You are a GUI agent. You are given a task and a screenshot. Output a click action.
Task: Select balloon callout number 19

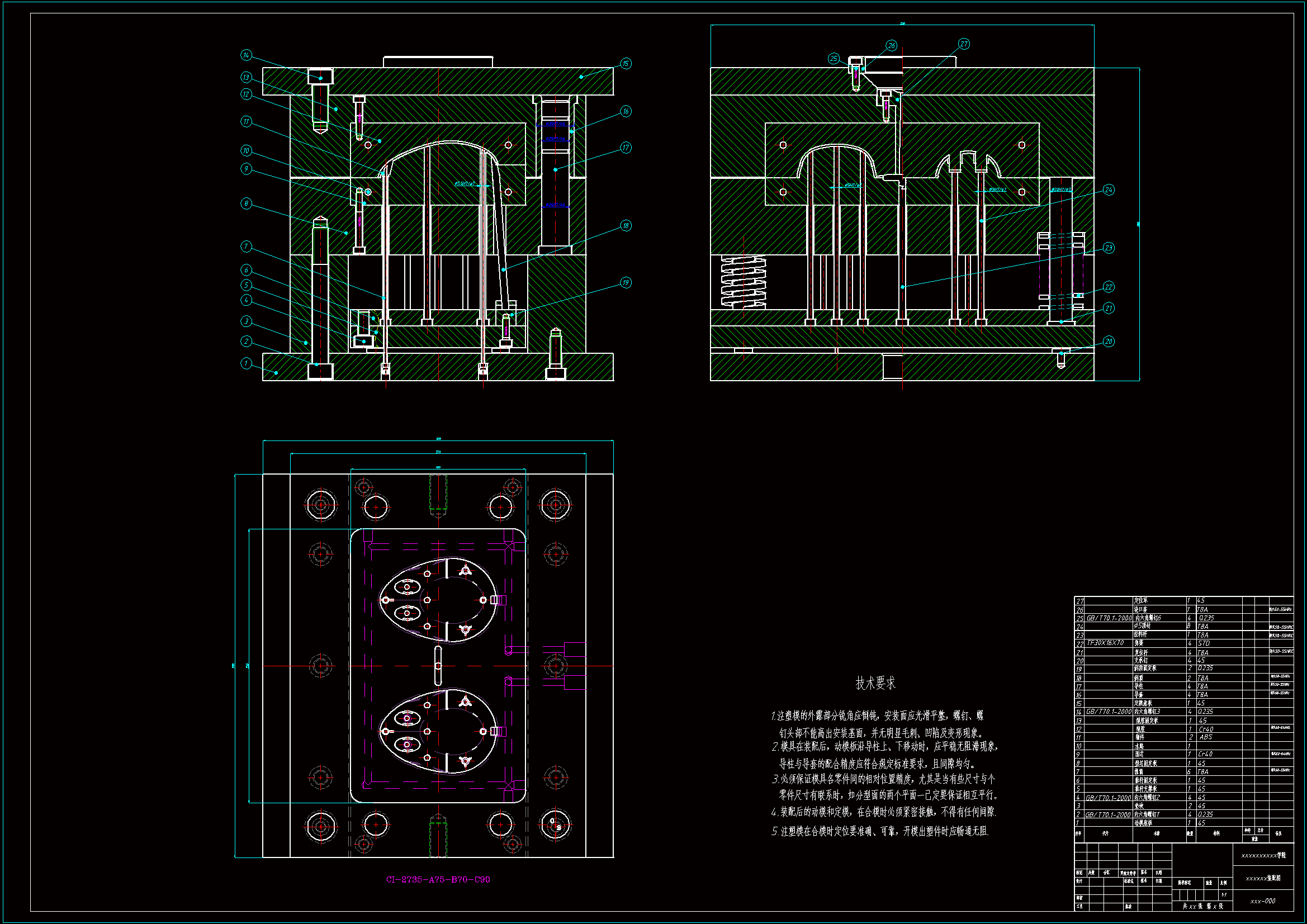pos(626,282)
